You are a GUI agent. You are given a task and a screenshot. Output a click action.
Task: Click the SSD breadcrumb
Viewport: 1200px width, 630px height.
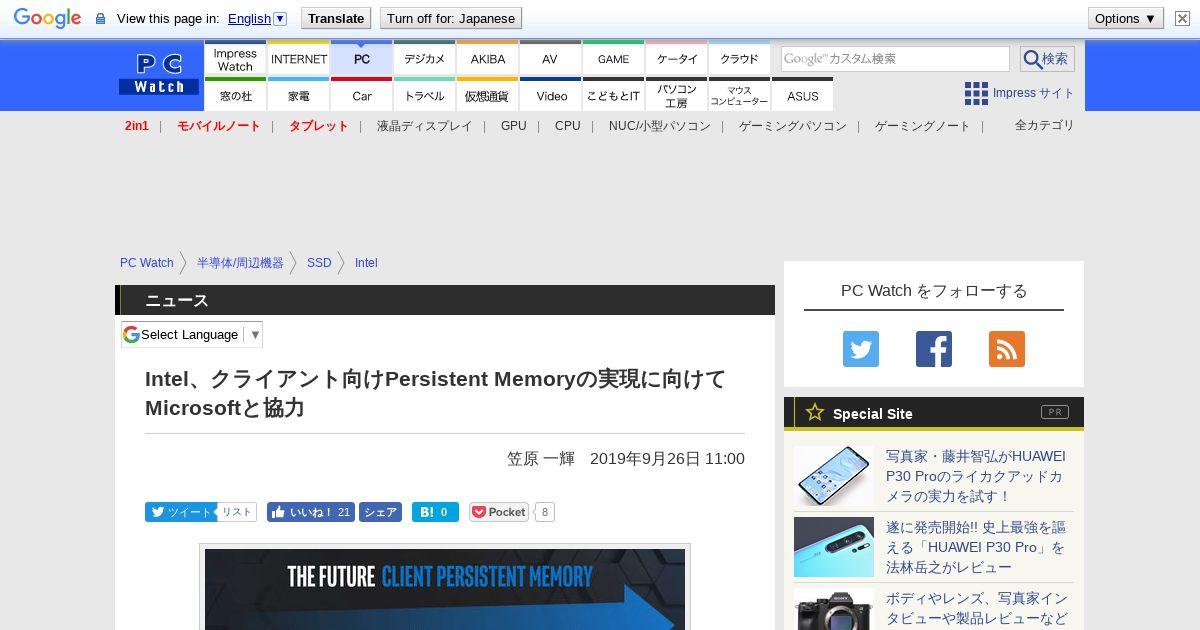tap(319, 263)
